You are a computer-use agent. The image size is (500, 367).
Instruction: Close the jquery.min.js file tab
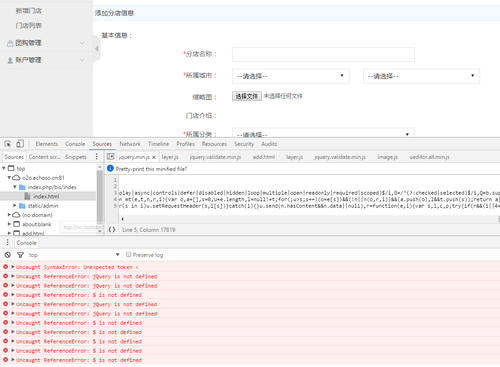(154, 157)
